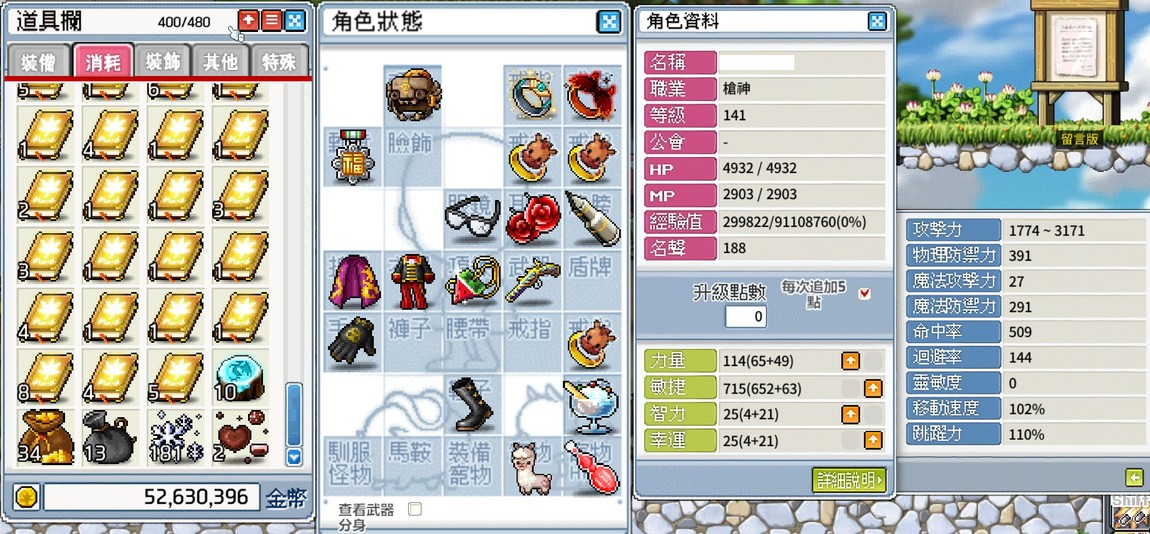Screen dimensions: 1150x534
Task: Click the black money sack with 13
Action: coord(109,436)
